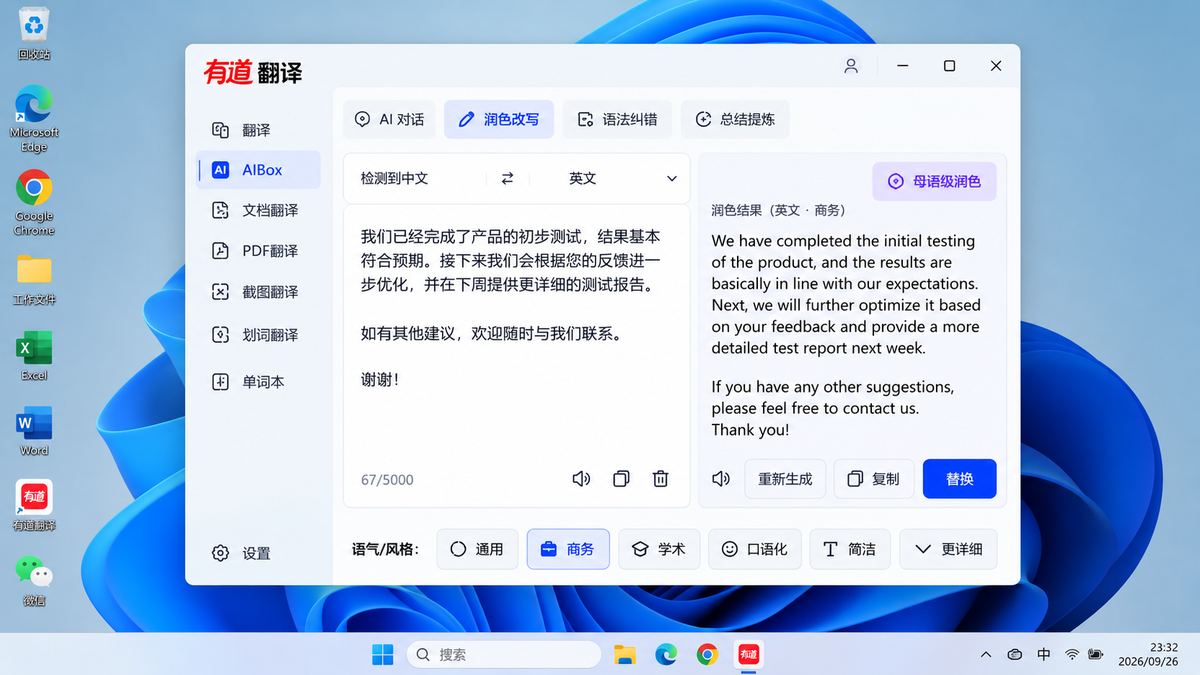This screenshot has width=1200, height=675.
Task: Launch Excel from the desktop
Action: point(34,356)
